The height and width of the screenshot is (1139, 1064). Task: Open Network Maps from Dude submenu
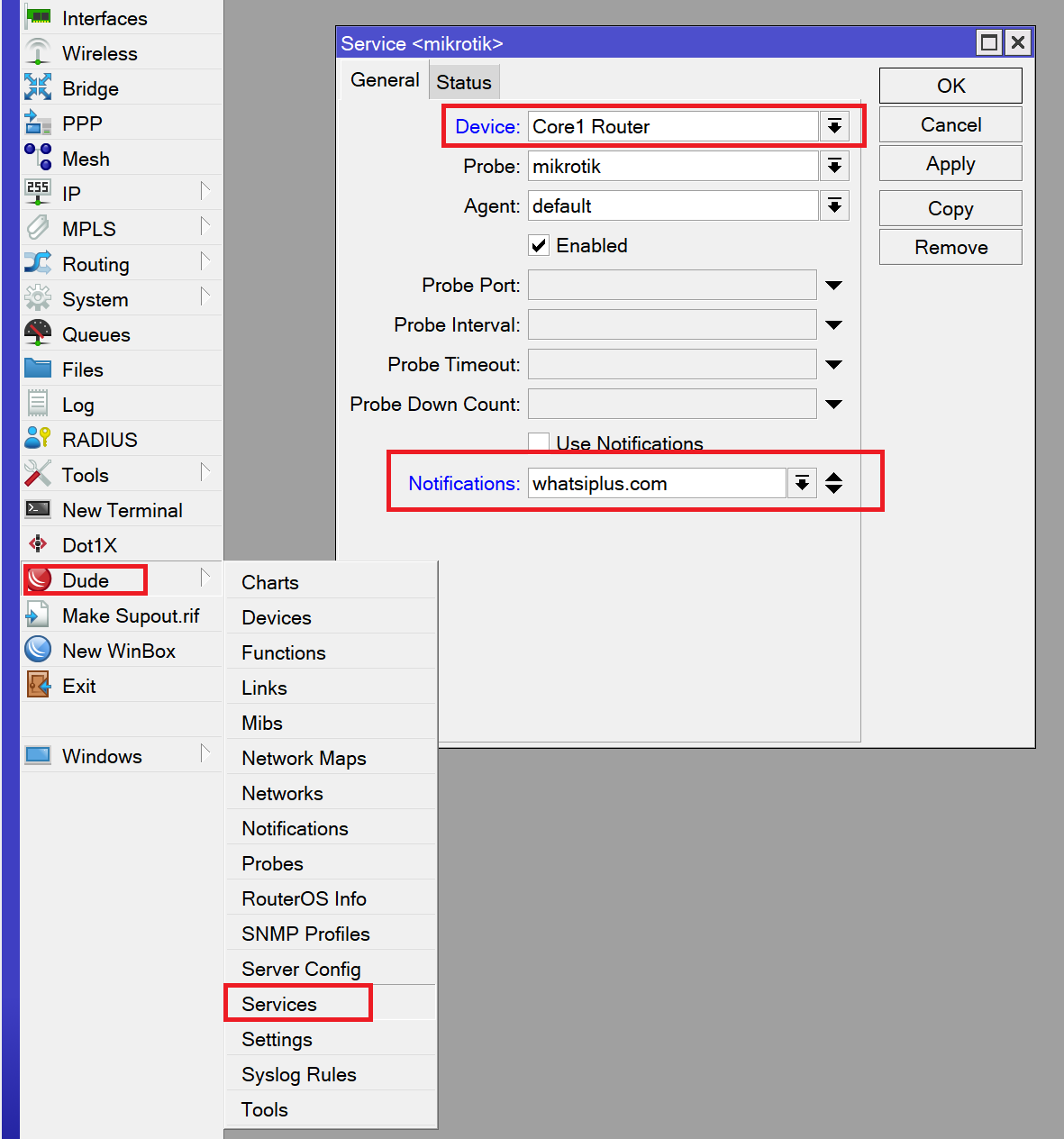click(x=331, y=758)
